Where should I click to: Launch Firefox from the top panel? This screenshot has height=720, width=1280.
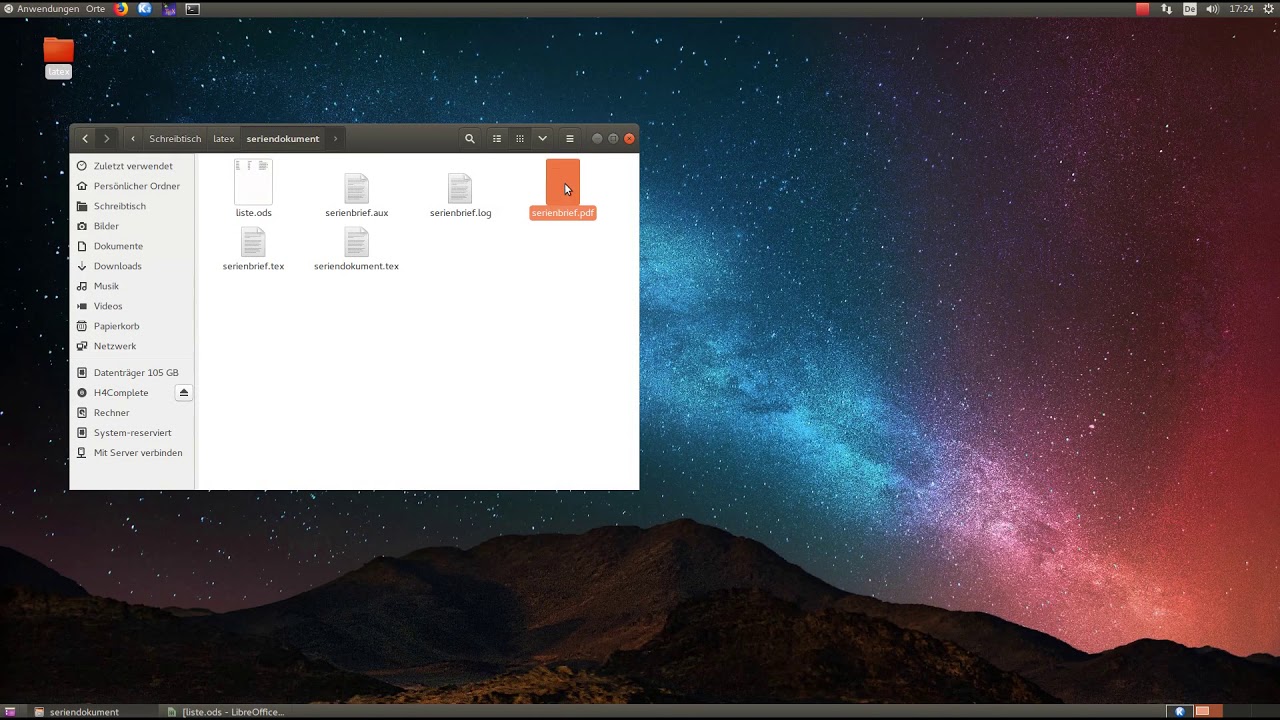(121, 9)
